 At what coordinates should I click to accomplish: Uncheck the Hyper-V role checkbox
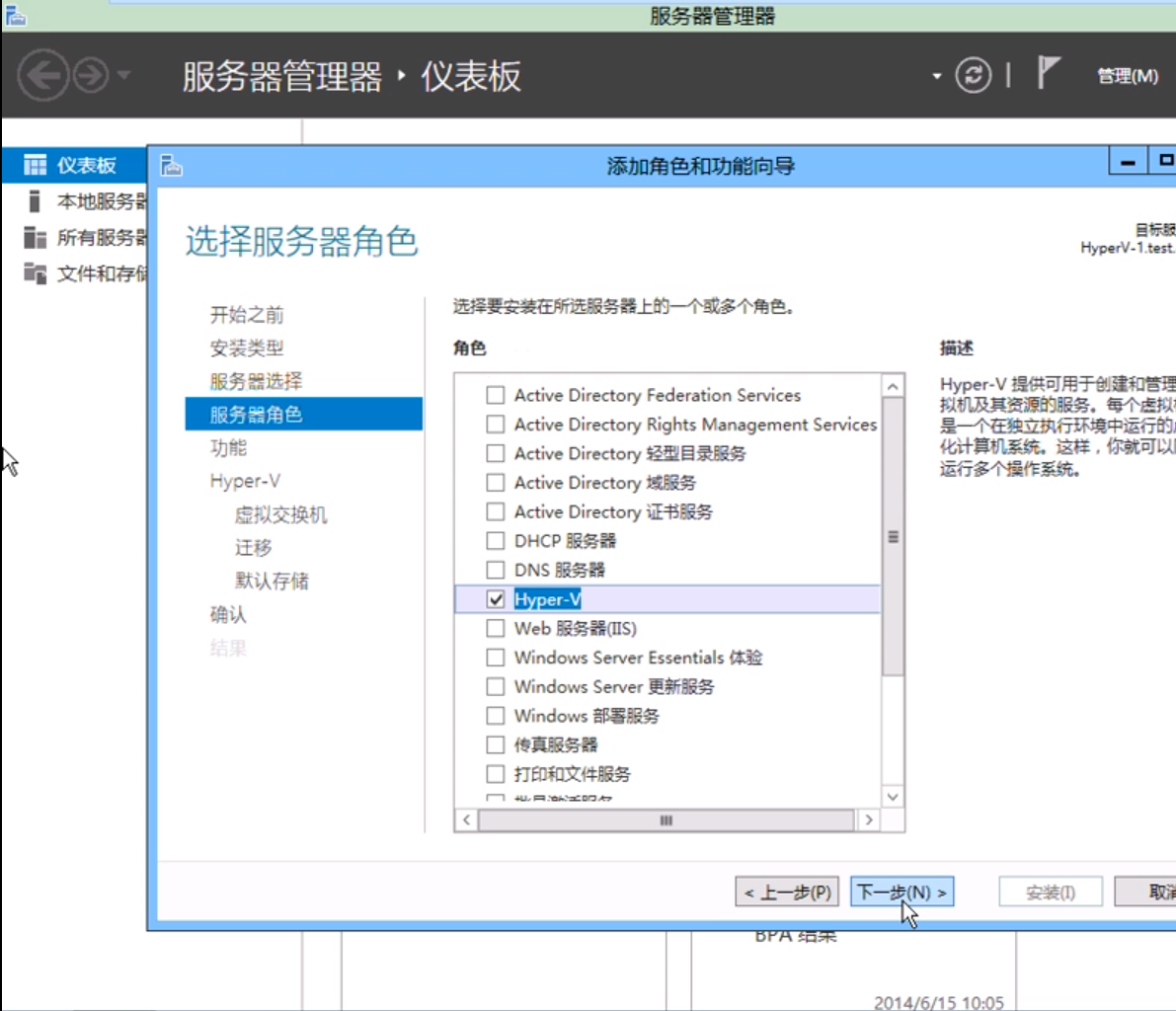pos(495,598)
